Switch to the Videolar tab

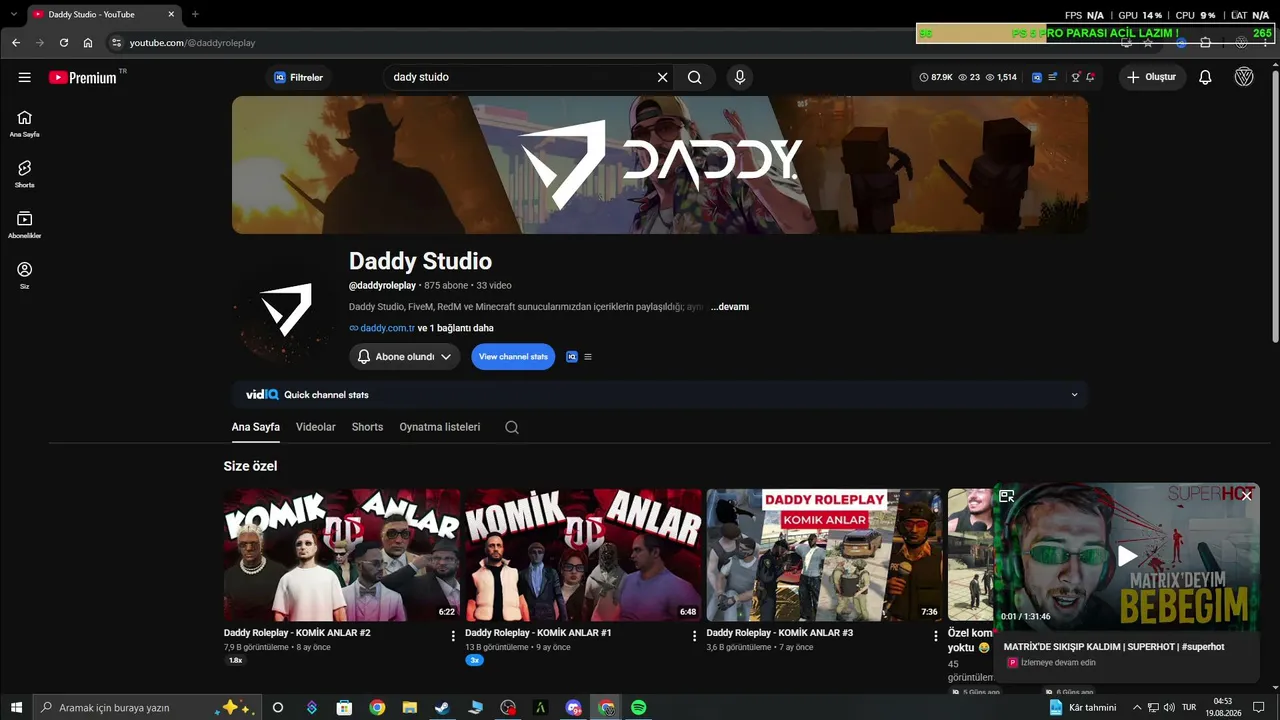coord(316,427)
